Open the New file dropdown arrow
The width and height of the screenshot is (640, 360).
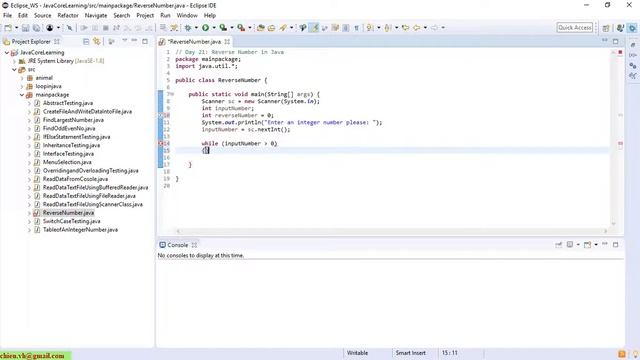pos(16,28)
